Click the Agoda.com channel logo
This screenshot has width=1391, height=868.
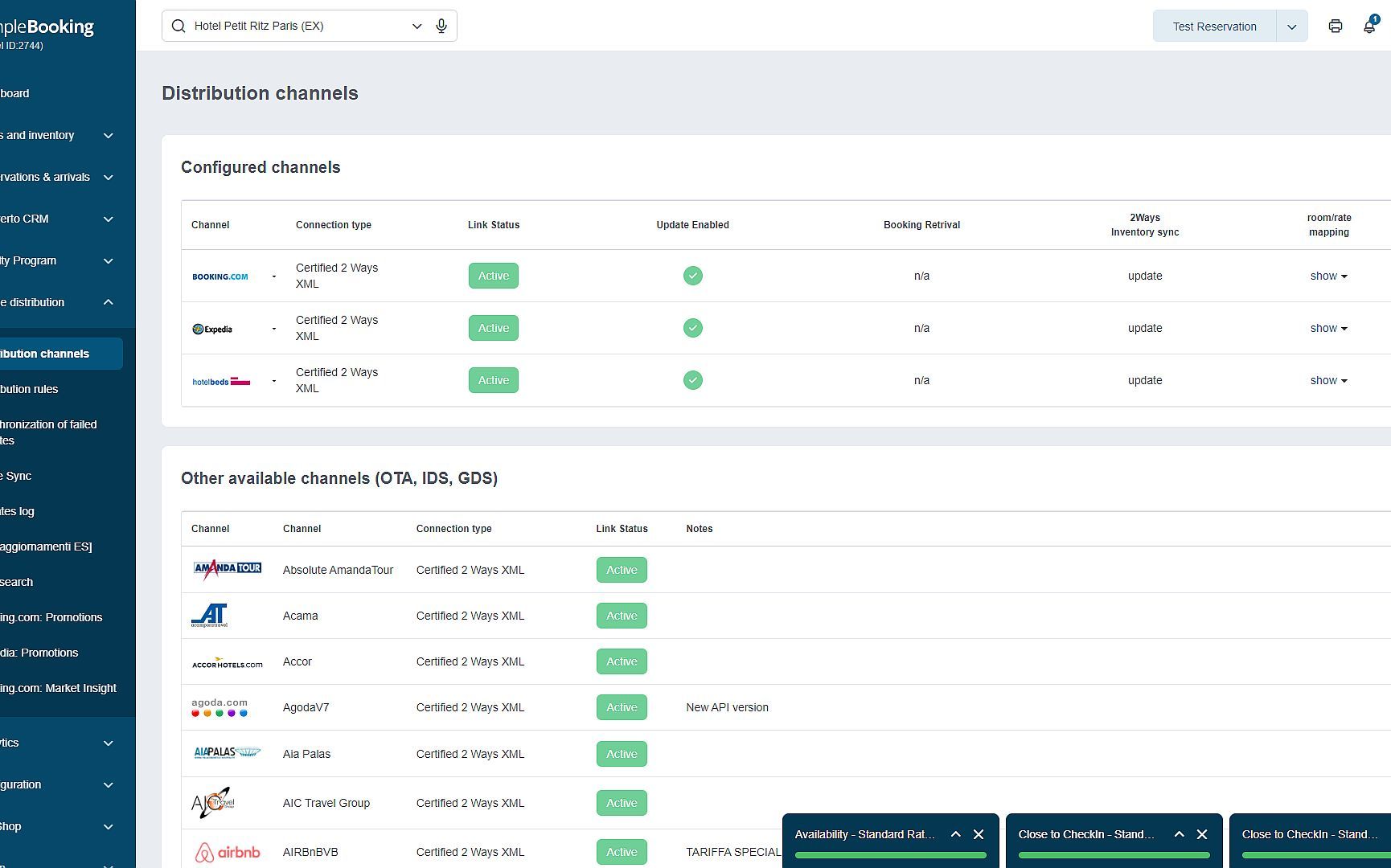[220, 707]
